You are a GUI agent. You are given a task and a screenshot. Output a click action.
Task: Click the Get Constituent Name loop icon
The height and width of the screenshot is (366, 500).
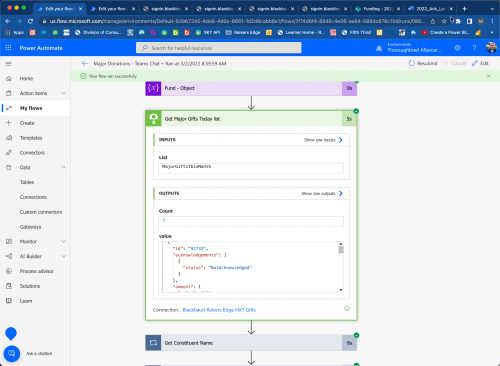tap(153, 343)
